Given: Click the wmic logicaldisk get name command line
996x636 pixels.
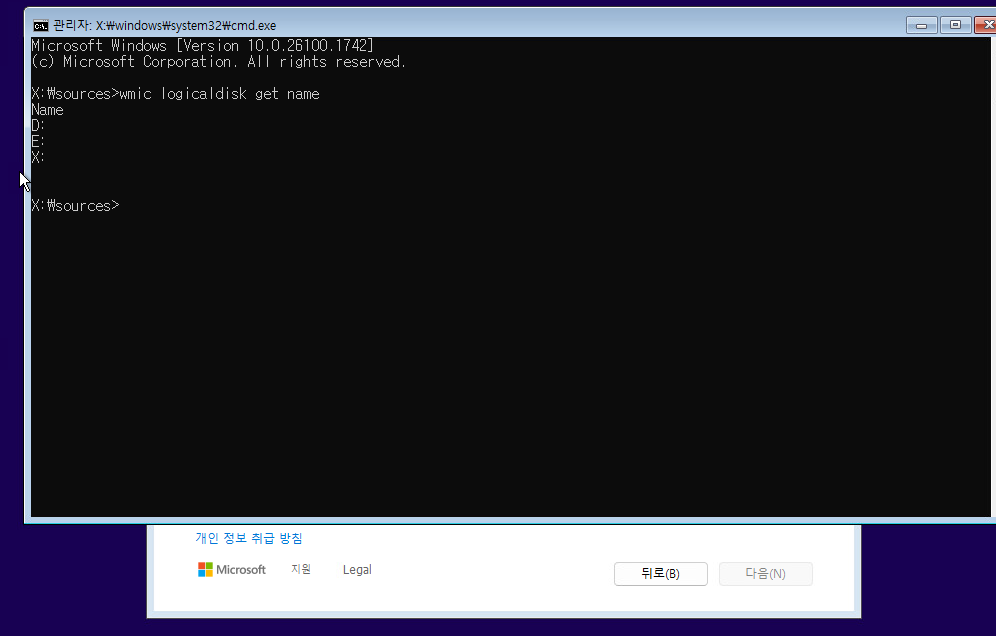Looking at the screenshot, I should [175, 94].
